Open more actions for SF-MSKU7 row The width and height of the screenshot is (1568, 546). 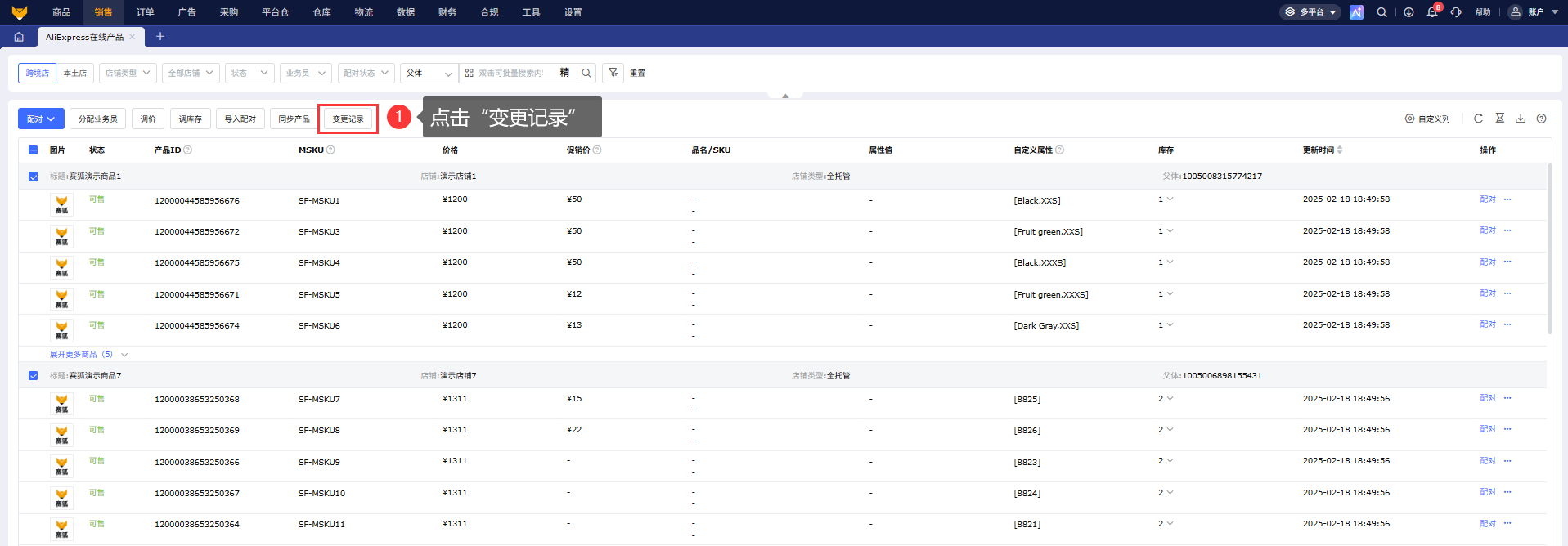pos(1507,398)
